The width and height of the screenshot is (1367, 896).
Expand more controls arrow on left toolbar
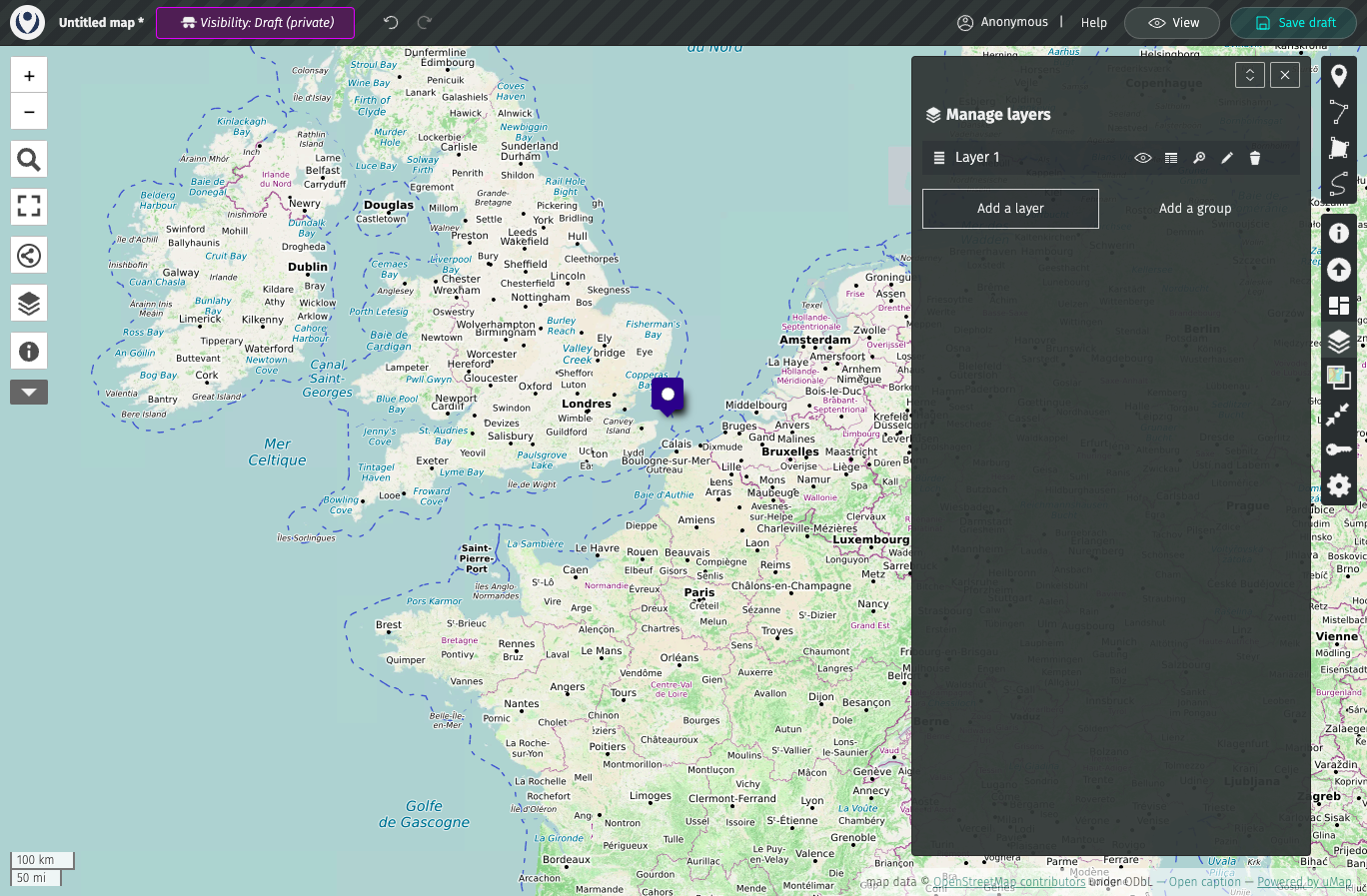tap(29, 393)
